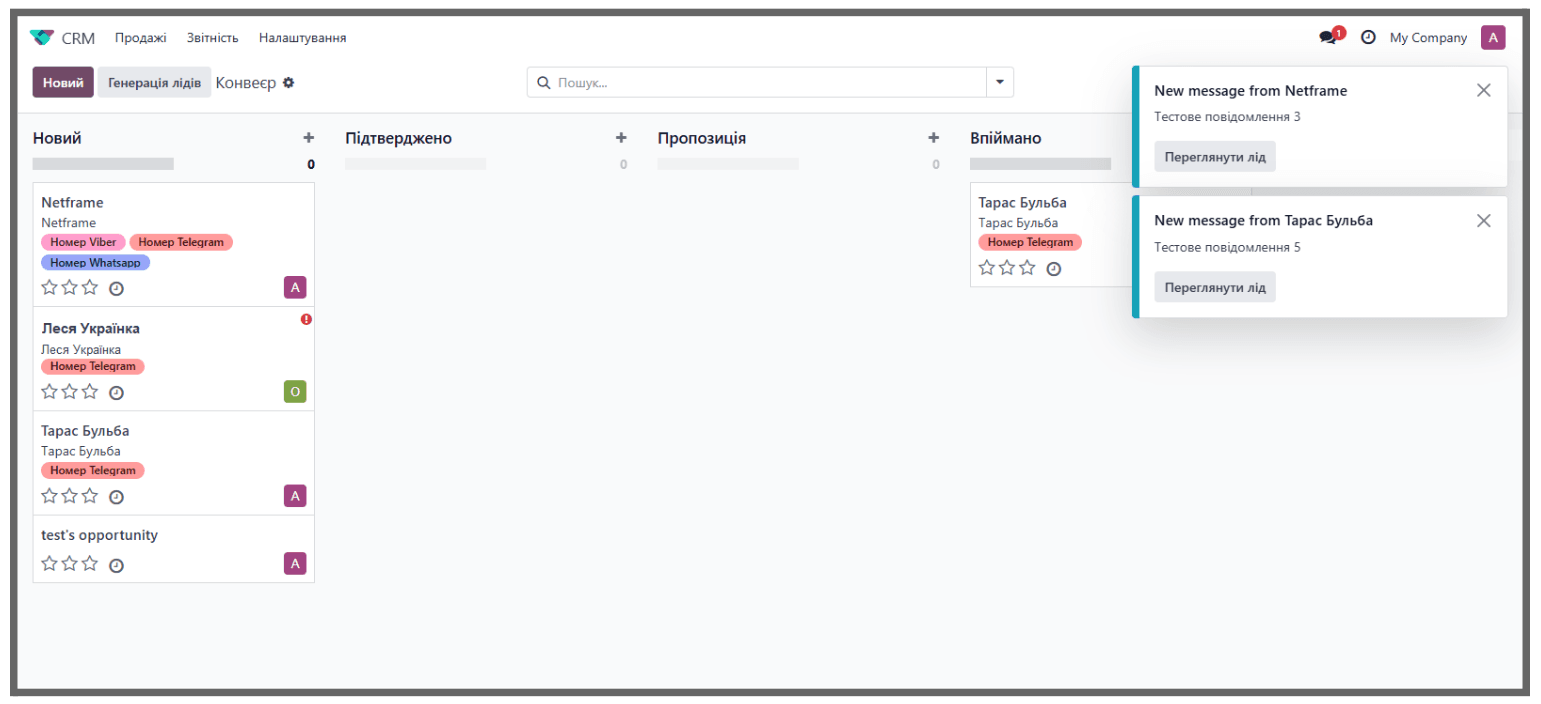Click Переглянути лід in the Netframe notification
This screenshot has width=1541, height=704.
pyautogui.click(x=1215, y=157)
